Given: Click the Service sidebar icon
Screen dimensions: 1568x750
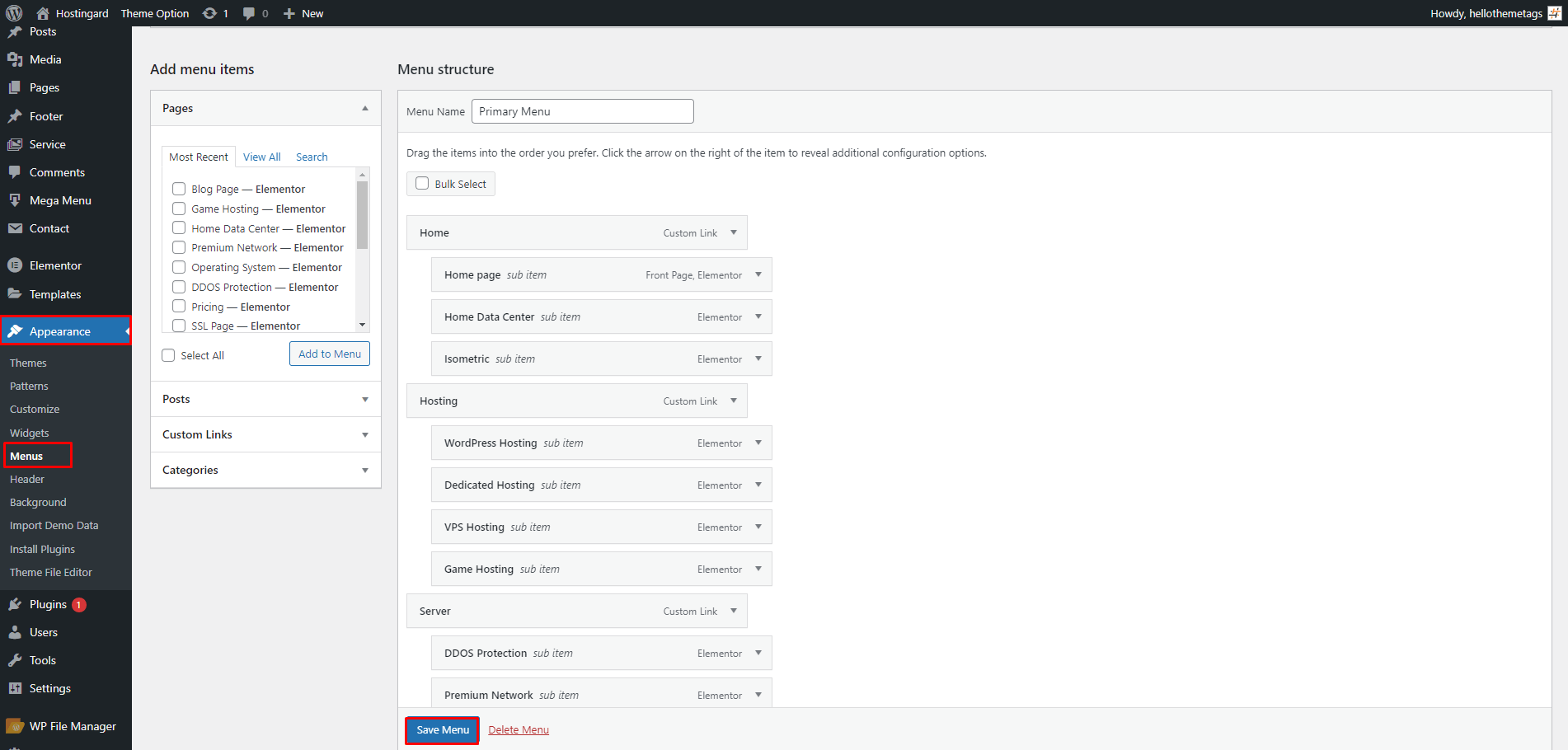Looking at the screenshot, I should click(15, 144).
